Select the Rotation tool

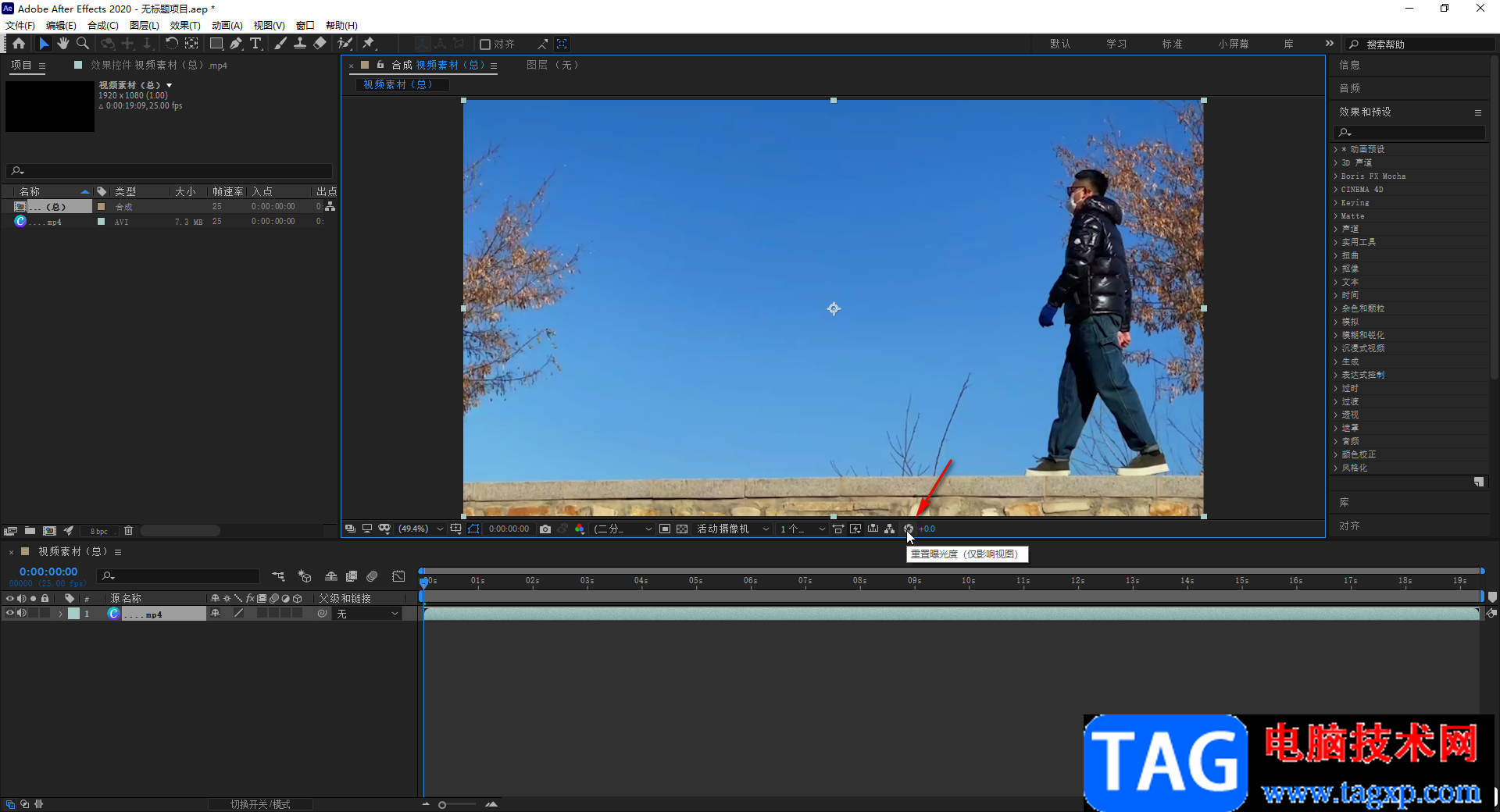click(171, 44)
